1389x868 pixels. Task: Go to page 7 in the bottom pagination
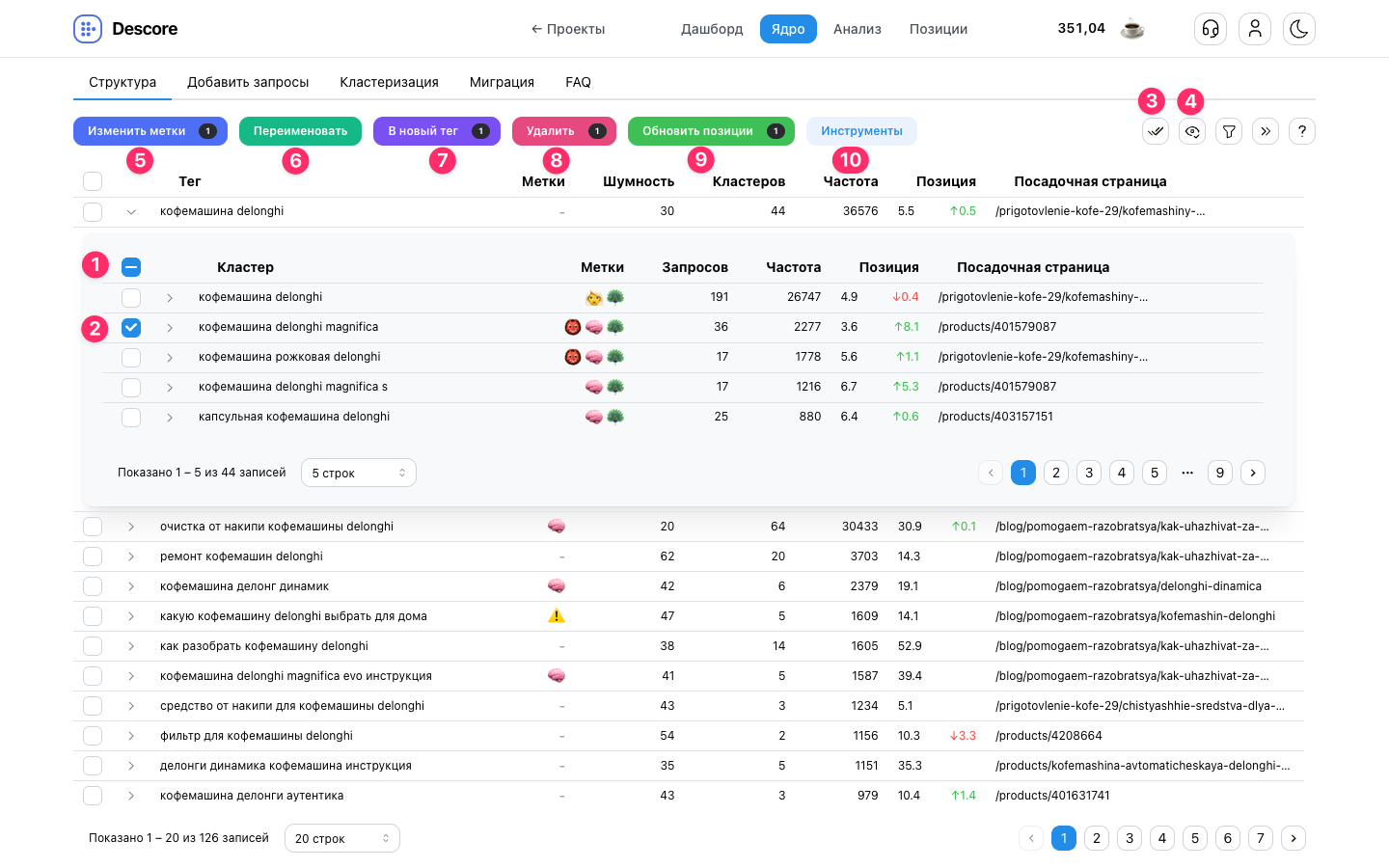[1261, 838]
